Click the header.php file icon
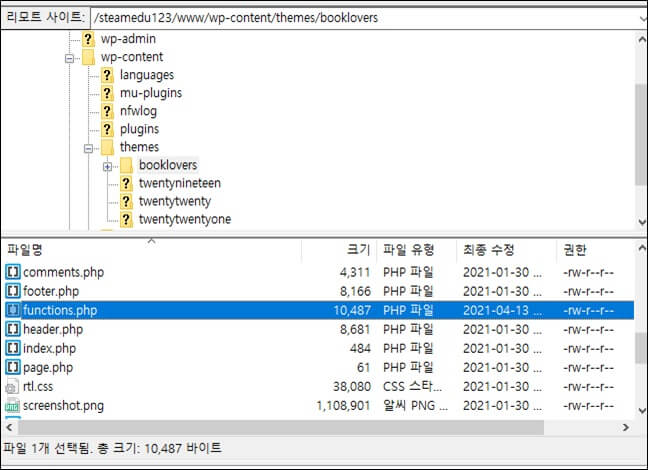The width and height of the screenshot is (648, 470). (x=13, y=329)
